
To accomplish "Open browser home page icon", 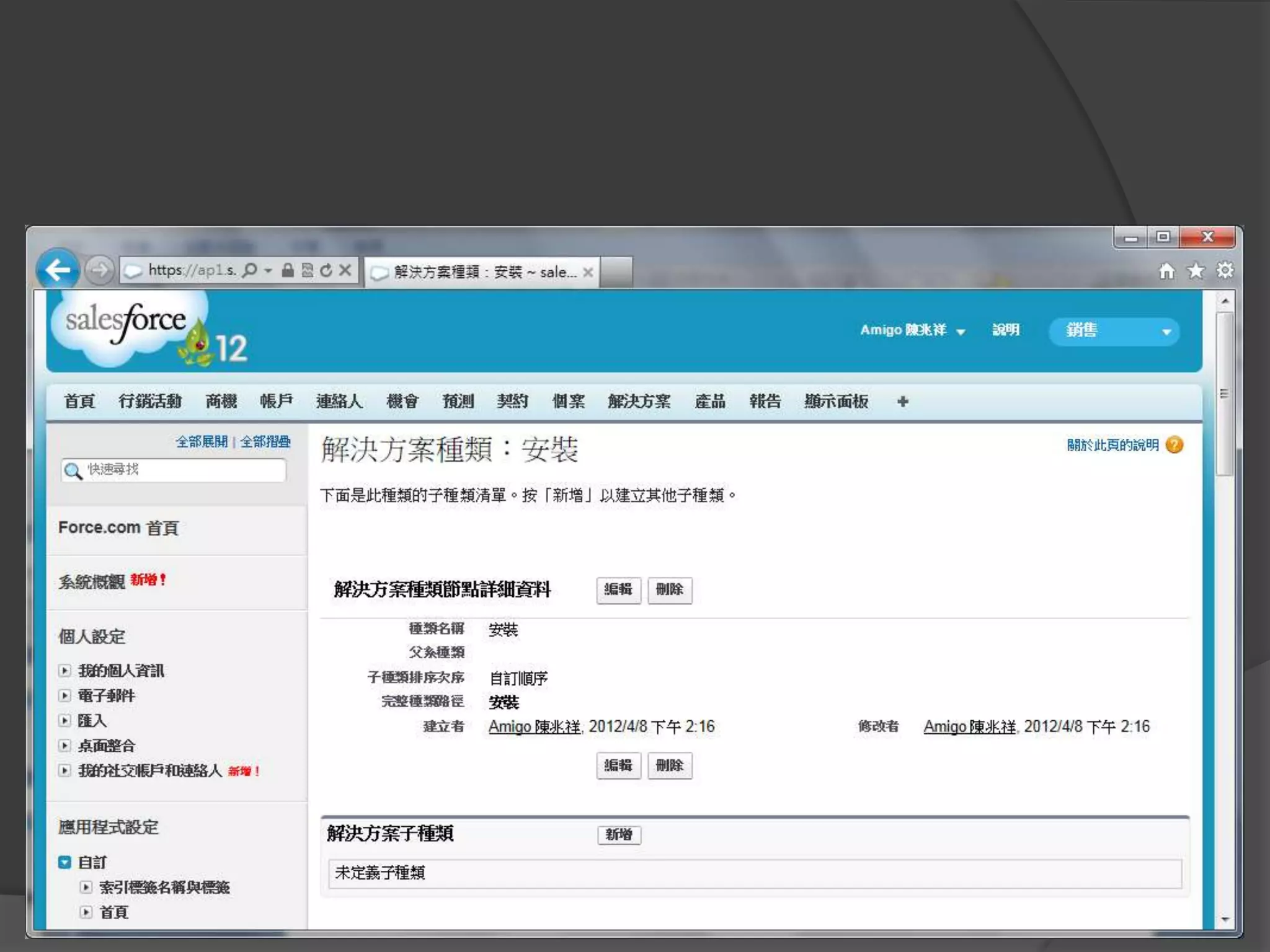I will (x=1167, y=271).
